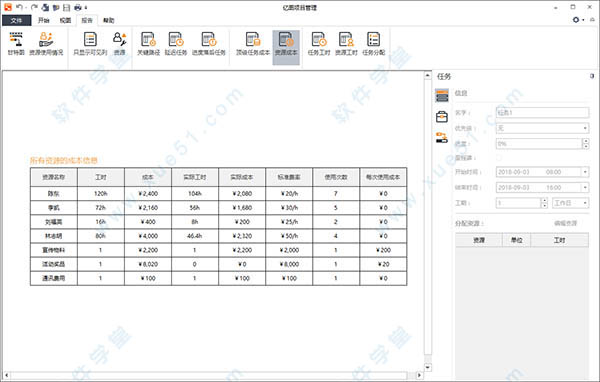Click the settings gear icon at top right
The height and width of the screenshot is (382, 600).
pyautogui.click(x=576, y=20)
